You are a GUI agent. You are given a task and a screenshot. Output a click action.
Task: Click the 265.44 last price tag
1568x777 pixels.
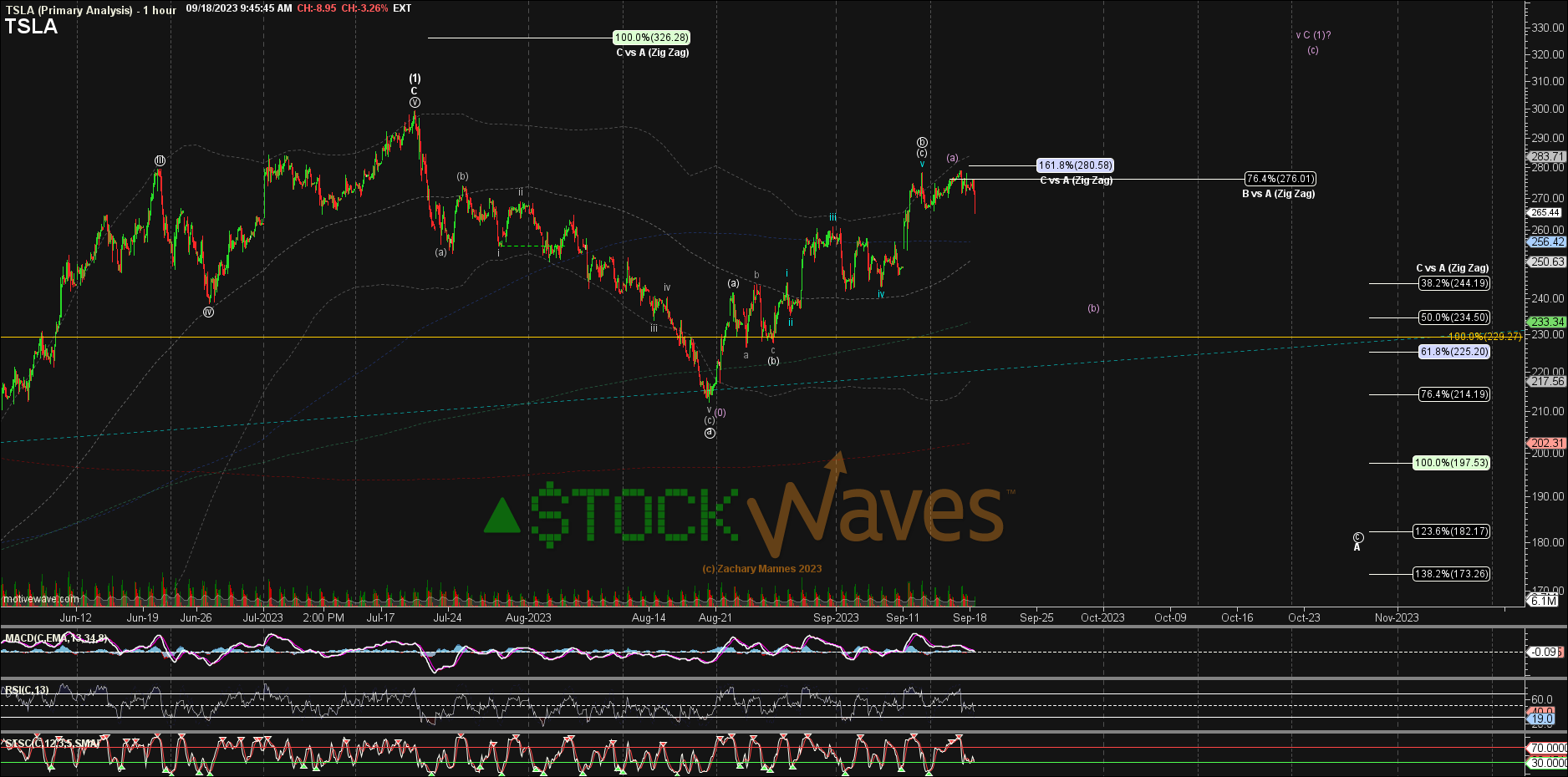click(1546, 213)
